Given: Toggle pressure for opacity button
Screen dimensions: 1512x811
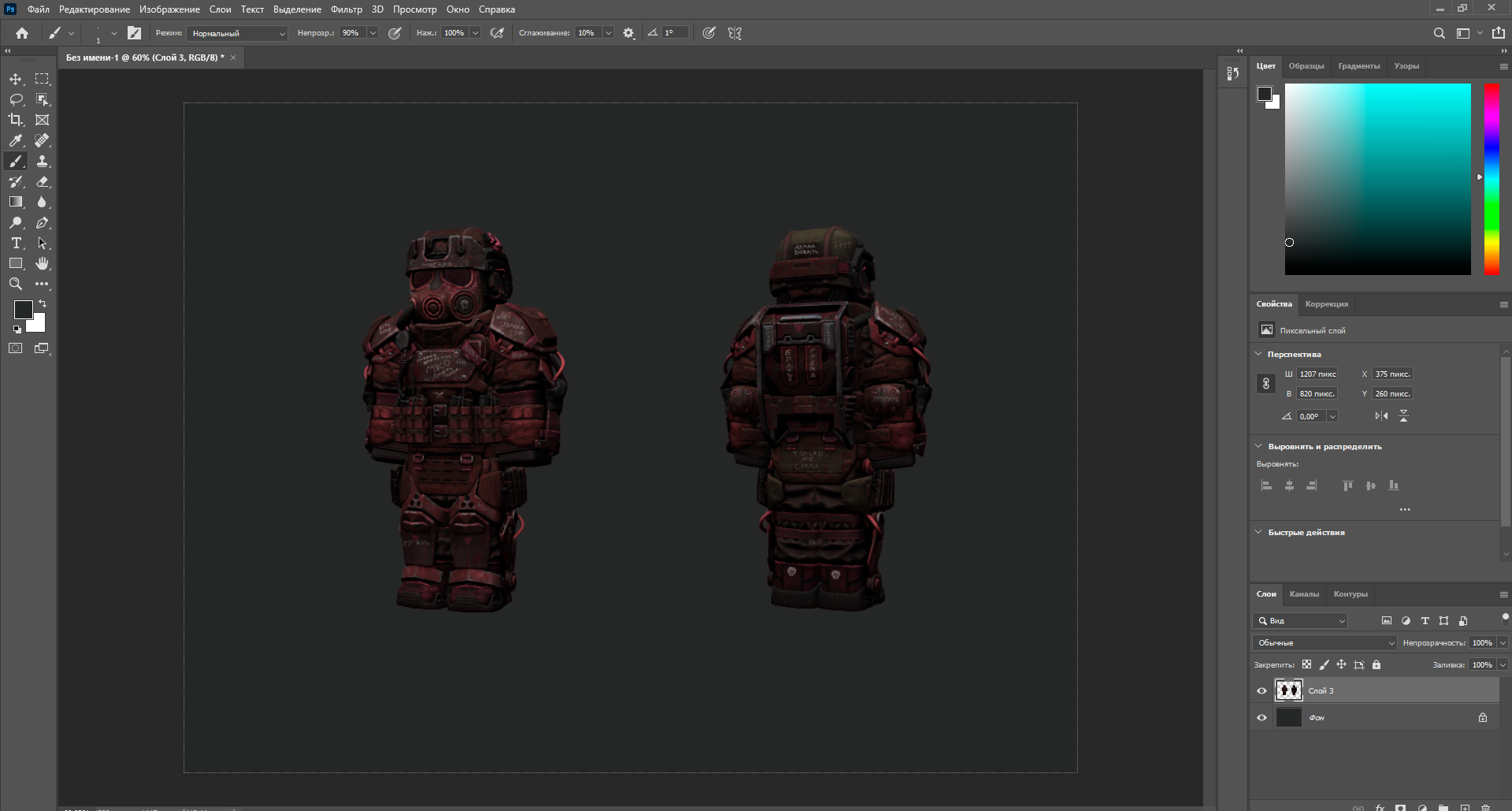Looking at the screenshot, I should (395, 33).
